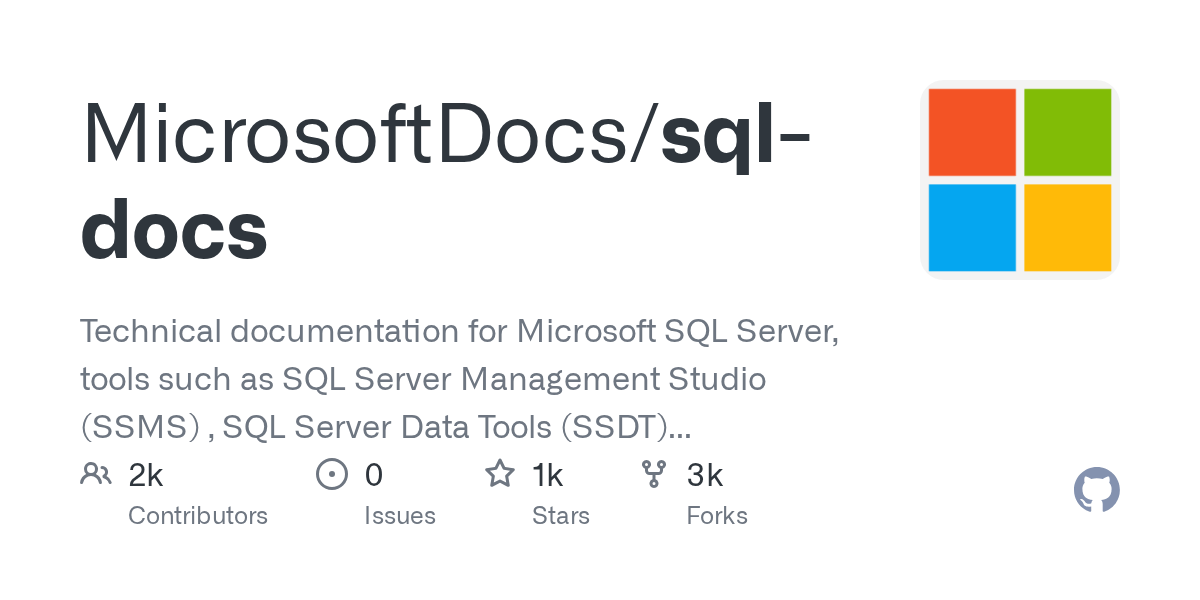Click the Contributors people icon
This screenshot has height=600, width=1200.
(96, 474)
